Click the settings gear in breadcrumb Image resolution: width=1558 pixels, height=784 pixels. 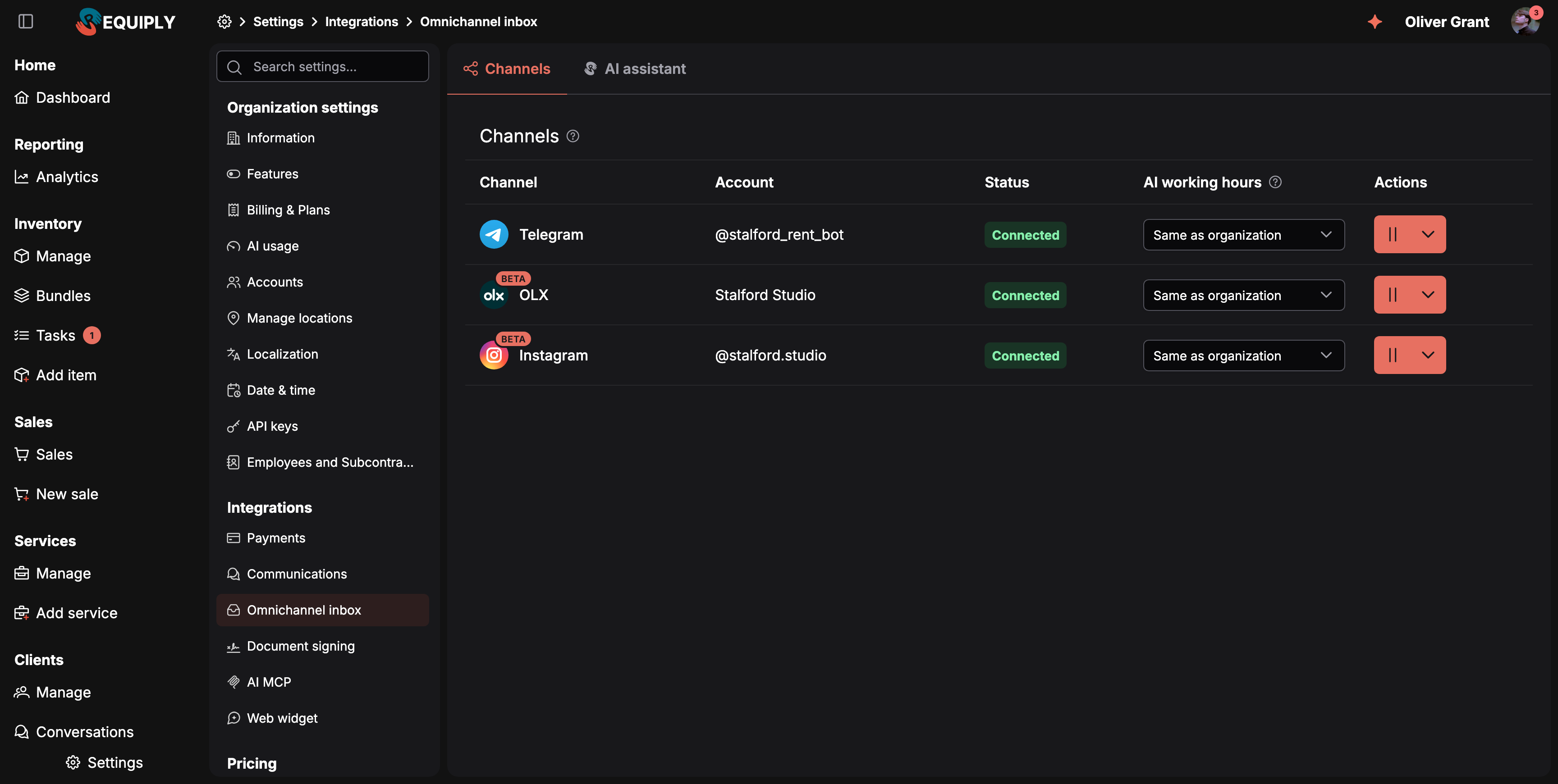pos(225,22)
